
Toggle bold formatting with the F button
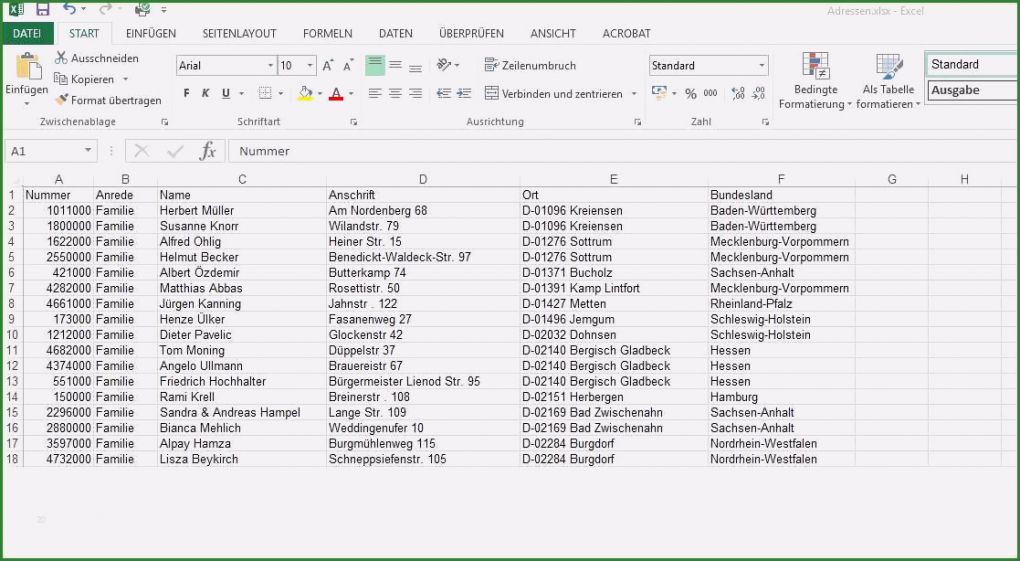tap(186, 93)
